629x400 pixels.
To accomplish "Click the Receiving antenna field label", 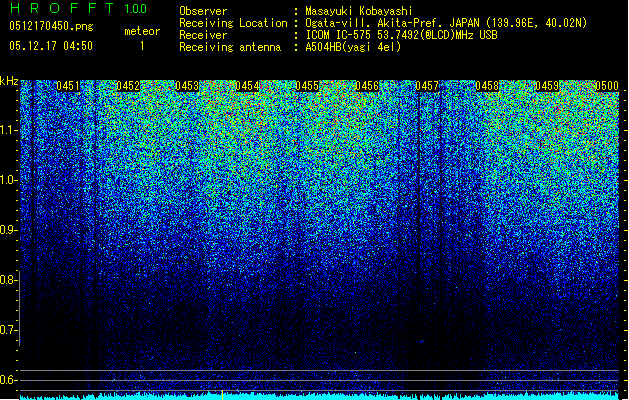I will [230, 47].
